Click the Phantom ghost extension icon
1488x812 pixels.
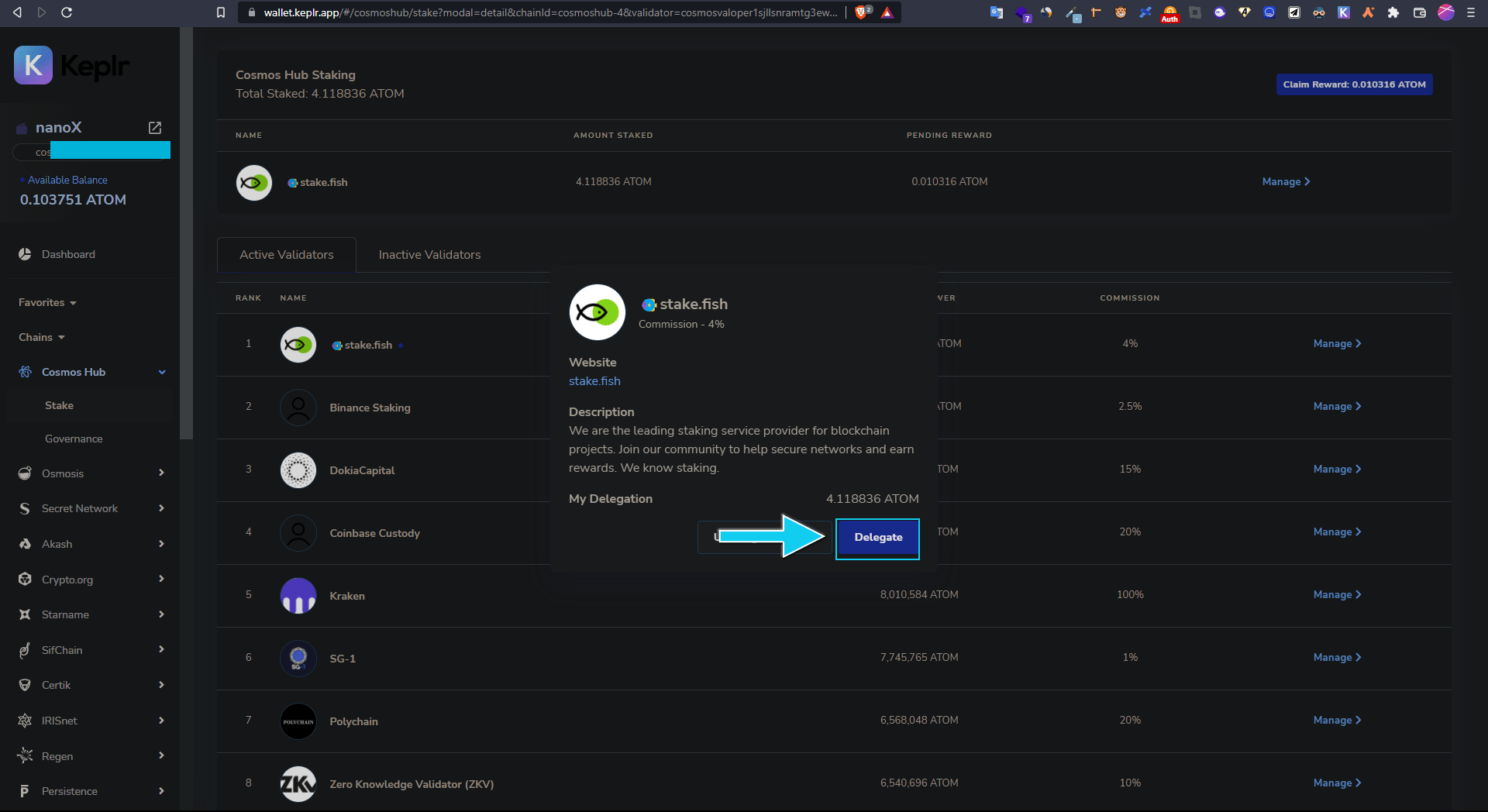click(x=1220, y=12)
